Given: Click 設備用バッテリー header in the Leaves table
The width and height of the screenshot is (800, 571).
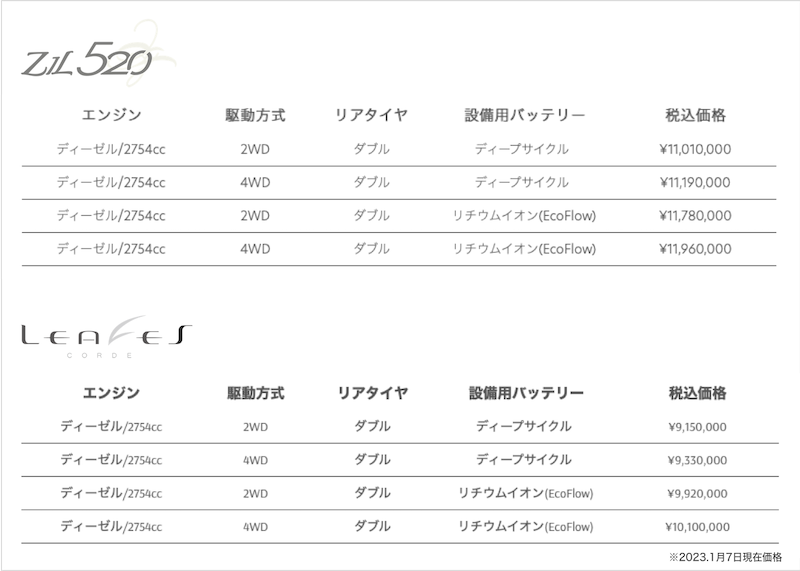Looking at the screenshot, I should point(525,393).
